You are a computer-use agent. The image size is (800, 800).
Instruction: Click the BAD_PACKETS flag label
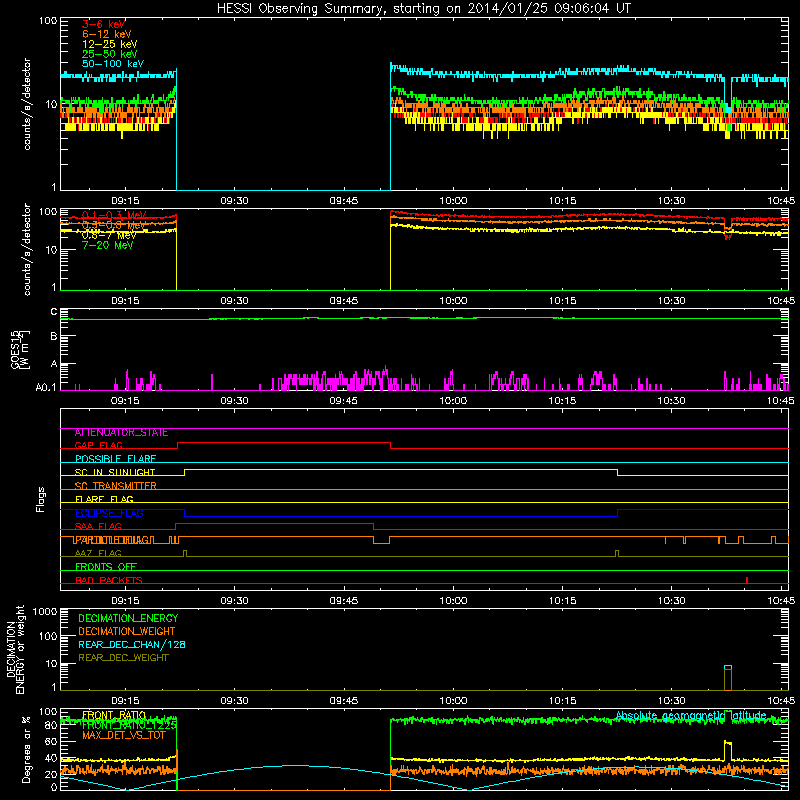(109, 580)
